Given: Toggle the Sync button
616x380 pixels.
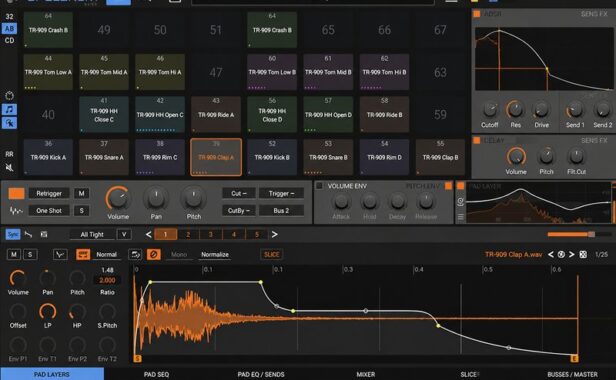Looking at the screenshot, I should click(13, 235).
